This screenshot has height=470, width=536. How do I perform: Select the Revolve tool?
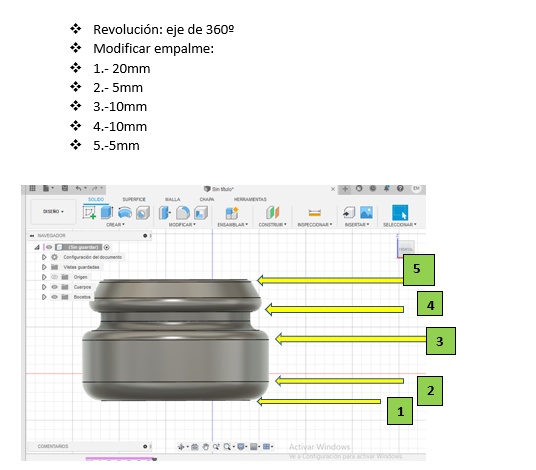coord(125,213)
